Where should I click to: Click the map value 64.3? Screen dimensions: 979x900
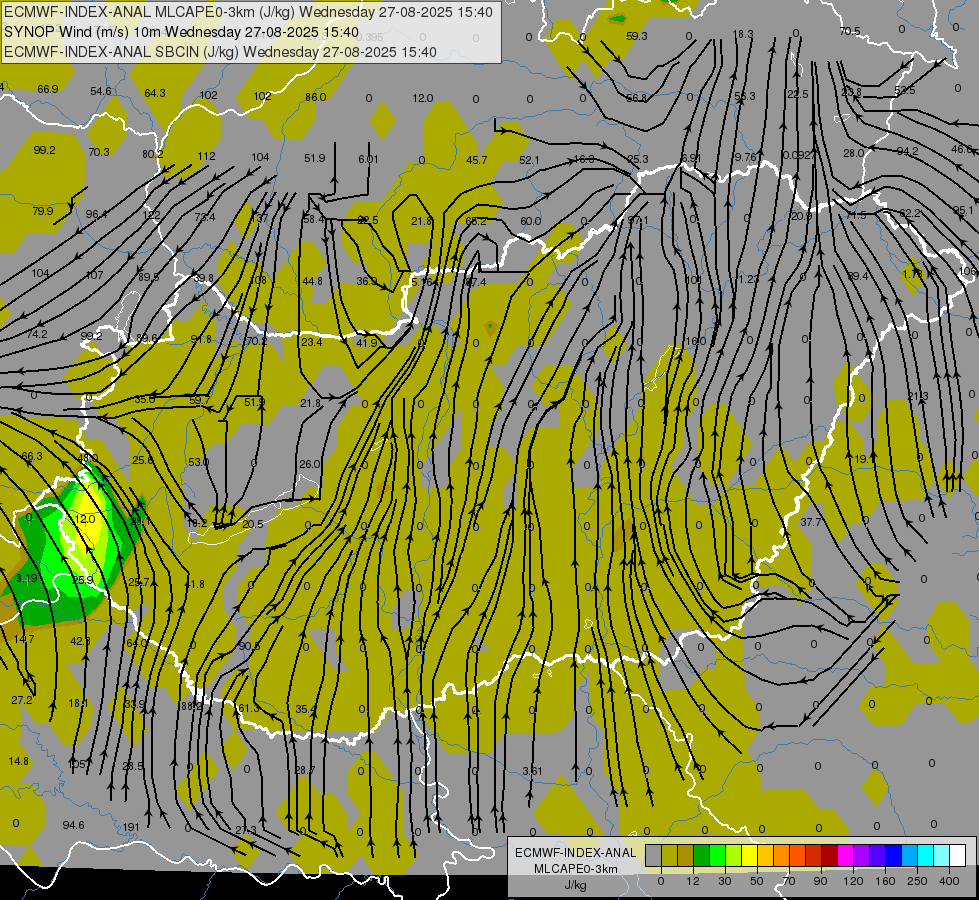click(155, 93)
